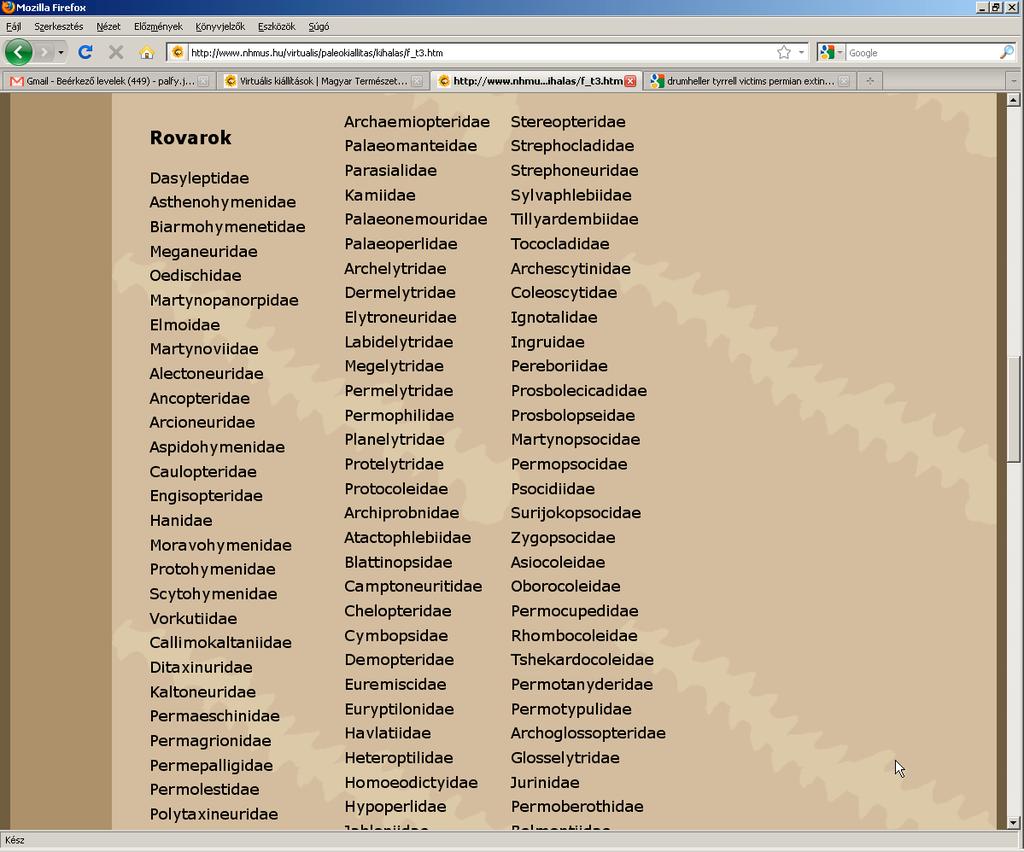The height and width of the screenshot is (852, 1024).
Task: Close the Gmail tab
Action: 203,81
